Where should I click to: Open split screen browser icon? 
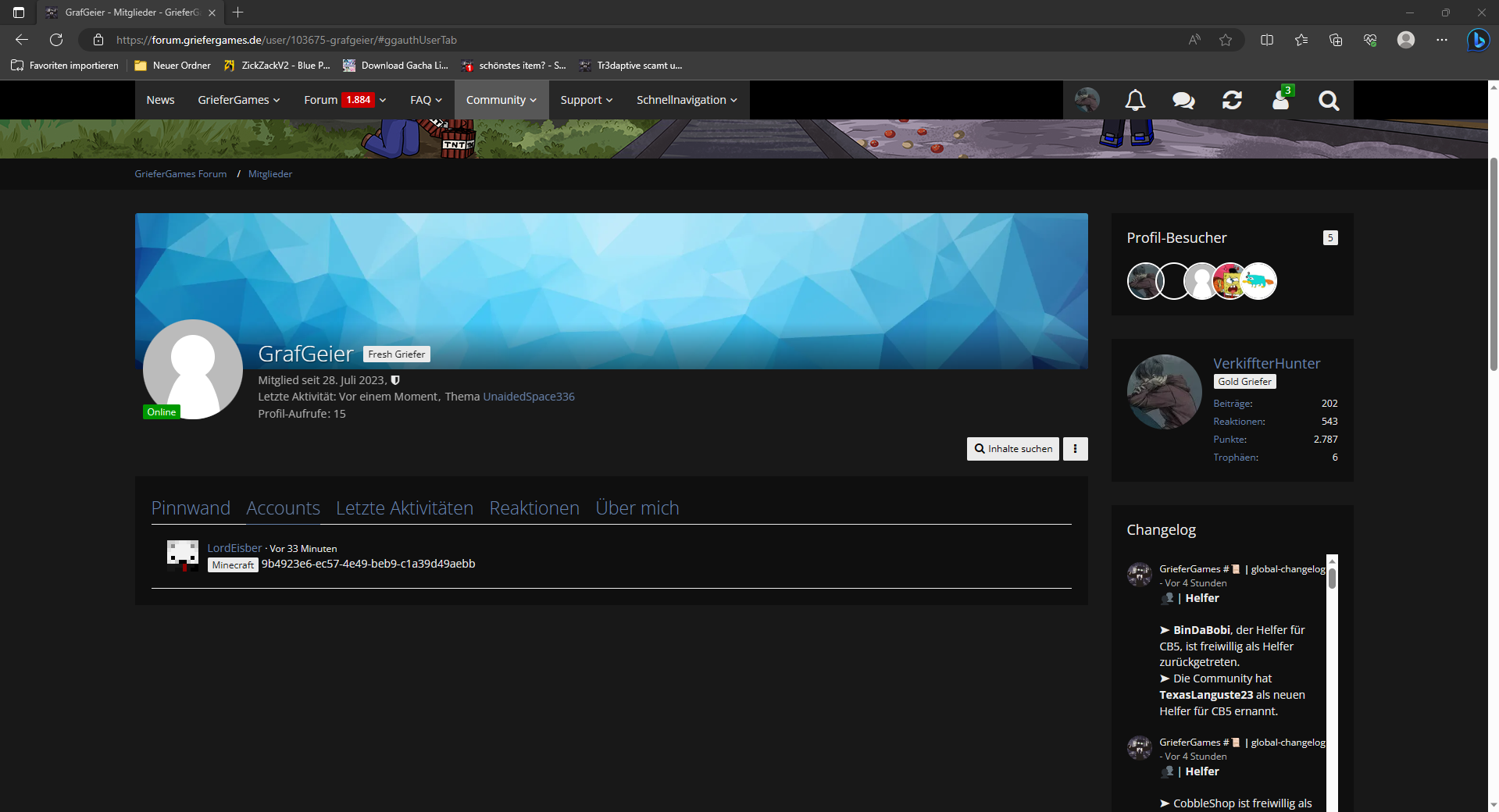pos(1267,40)
